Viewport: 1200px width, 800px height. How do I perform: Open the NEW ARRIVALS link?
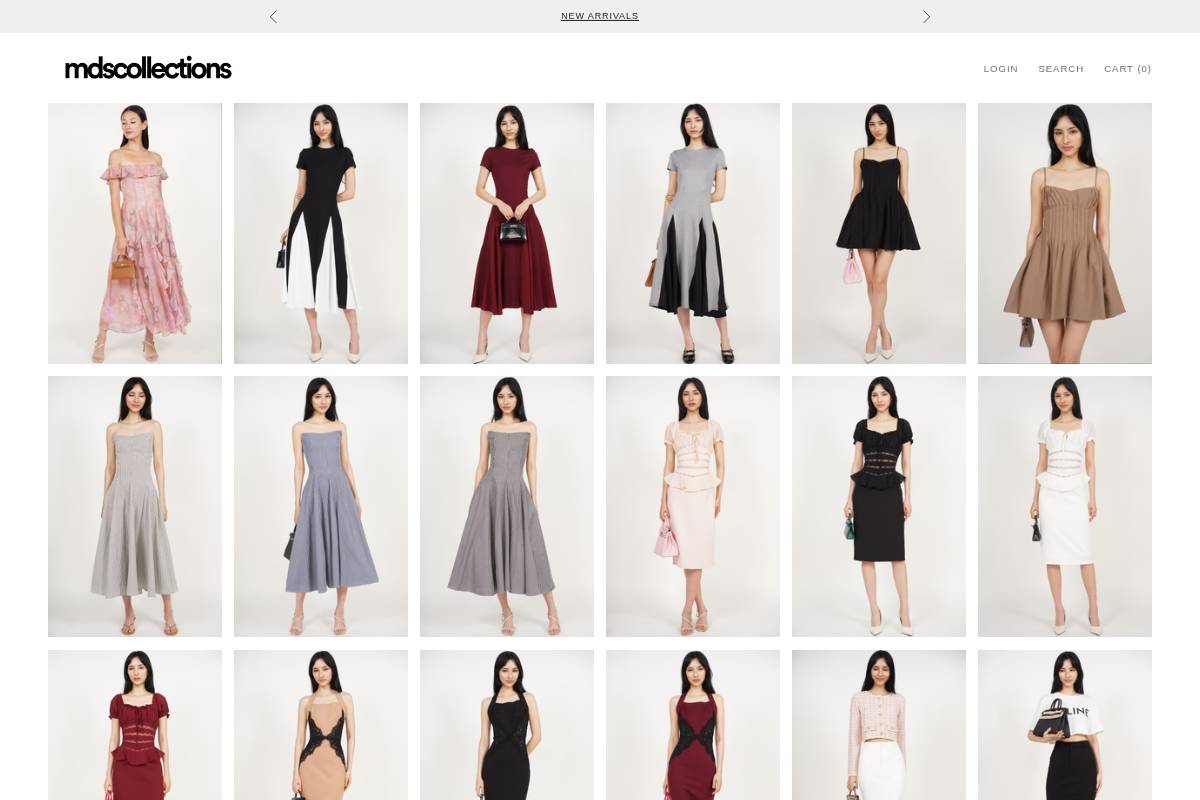tap(600, 16)
